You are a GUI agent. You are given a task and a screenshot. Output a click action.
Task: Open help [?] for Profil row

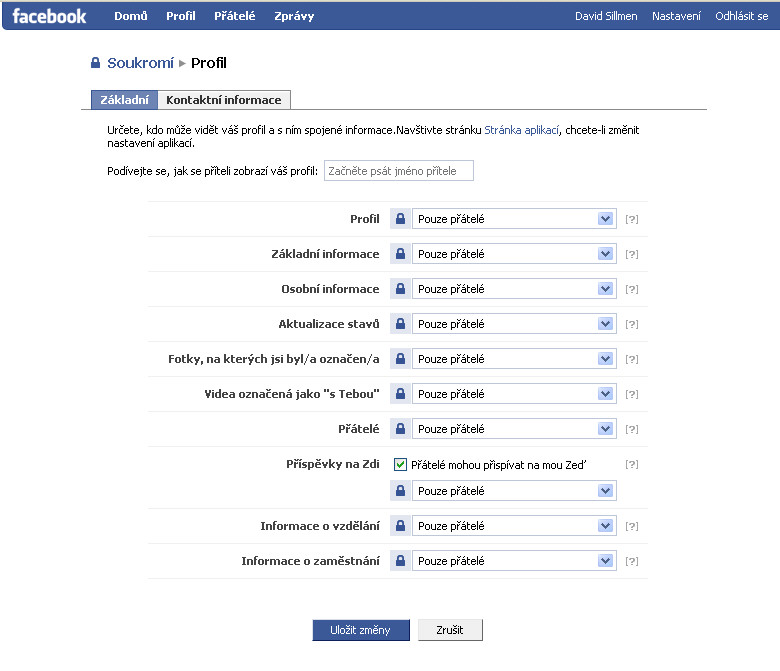point(632,219)
